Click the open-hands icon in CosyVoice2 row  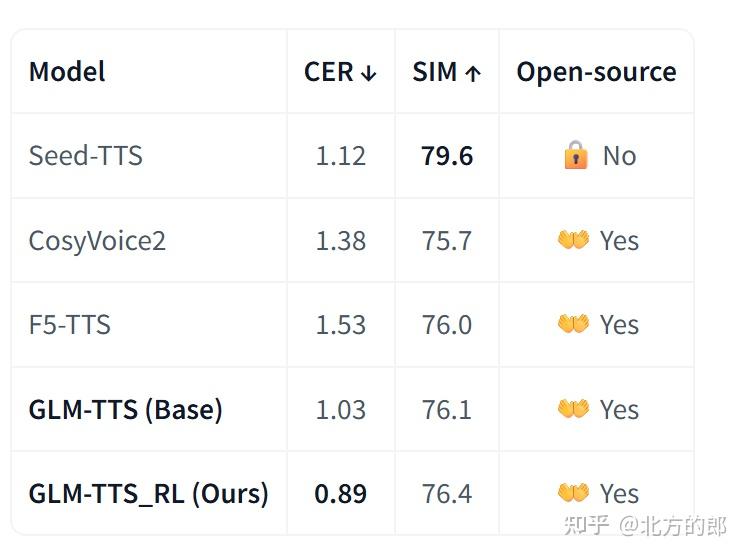tap(573, 240)
